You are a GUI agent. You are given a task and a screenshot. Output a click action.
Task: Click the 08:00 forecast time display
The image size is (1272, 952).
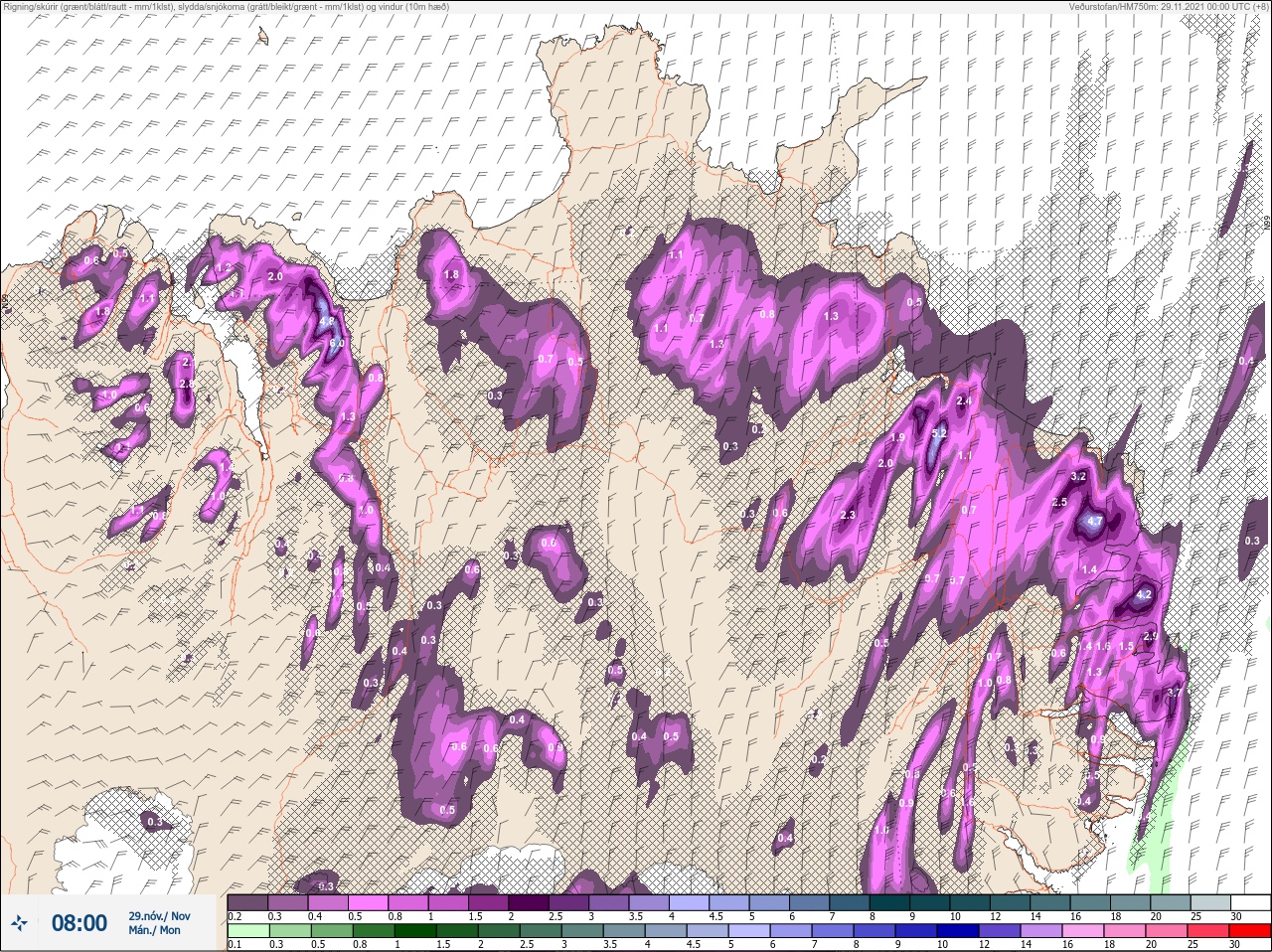pyautogui.click(x=79, y=924)
